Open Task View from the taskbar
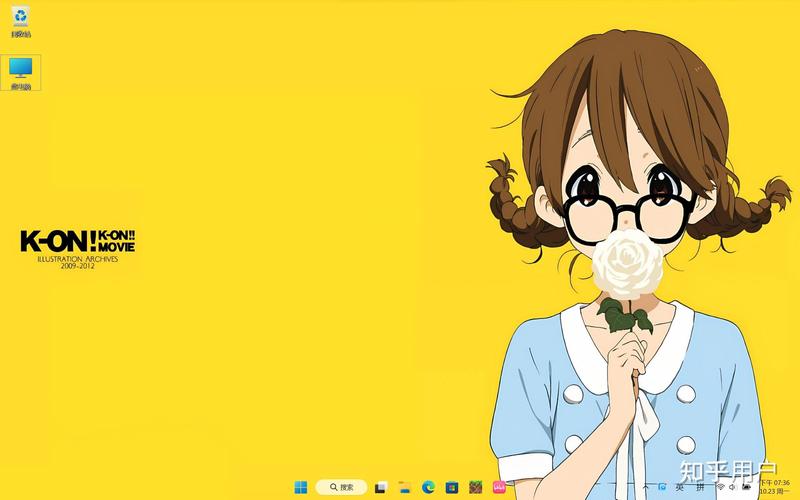This screenshot has height=500, width=800. pos(381,488)
